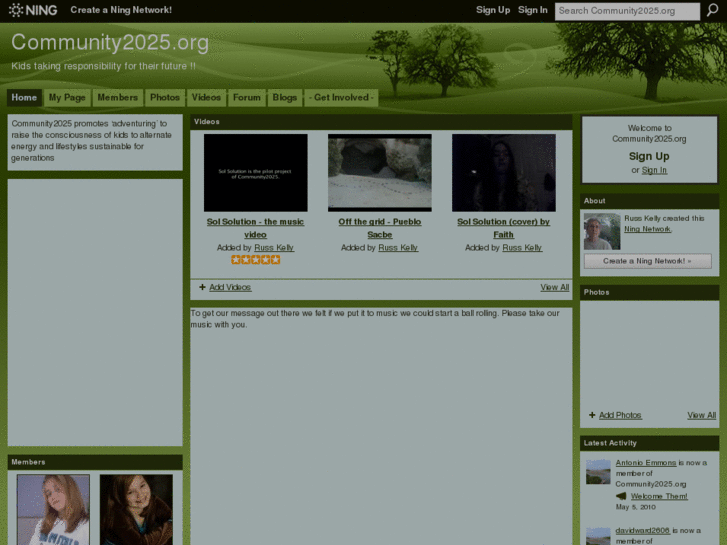Open the Videos tab

coord(206,98)
